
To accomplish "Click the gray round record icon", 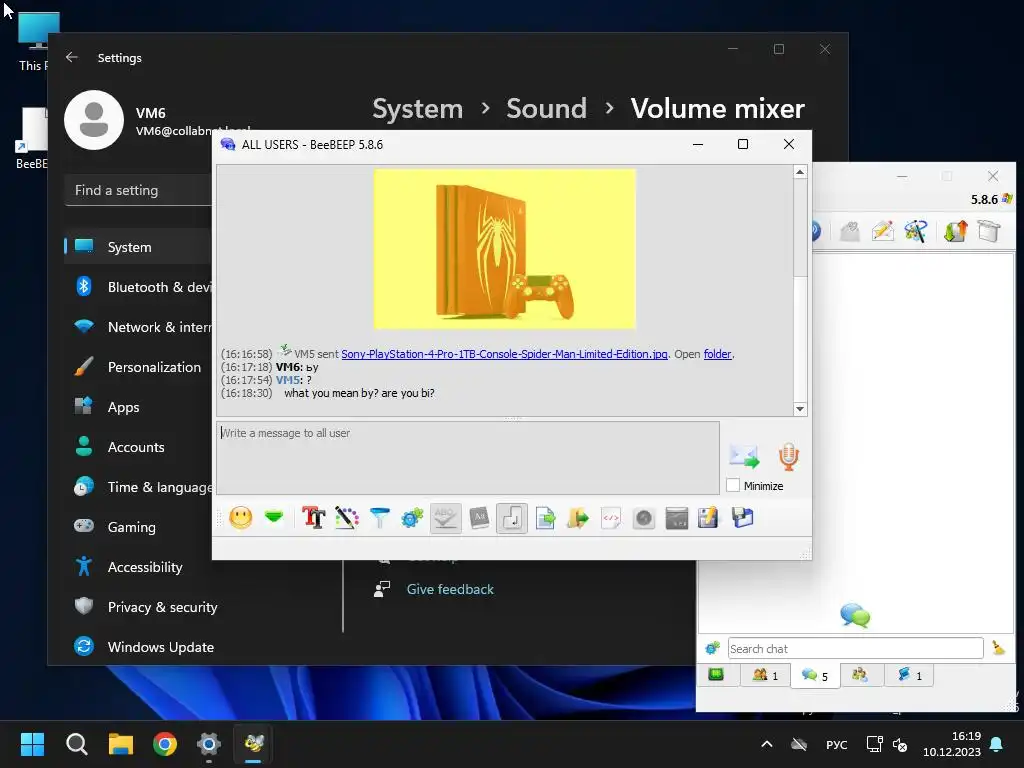I will coord(644,519).
